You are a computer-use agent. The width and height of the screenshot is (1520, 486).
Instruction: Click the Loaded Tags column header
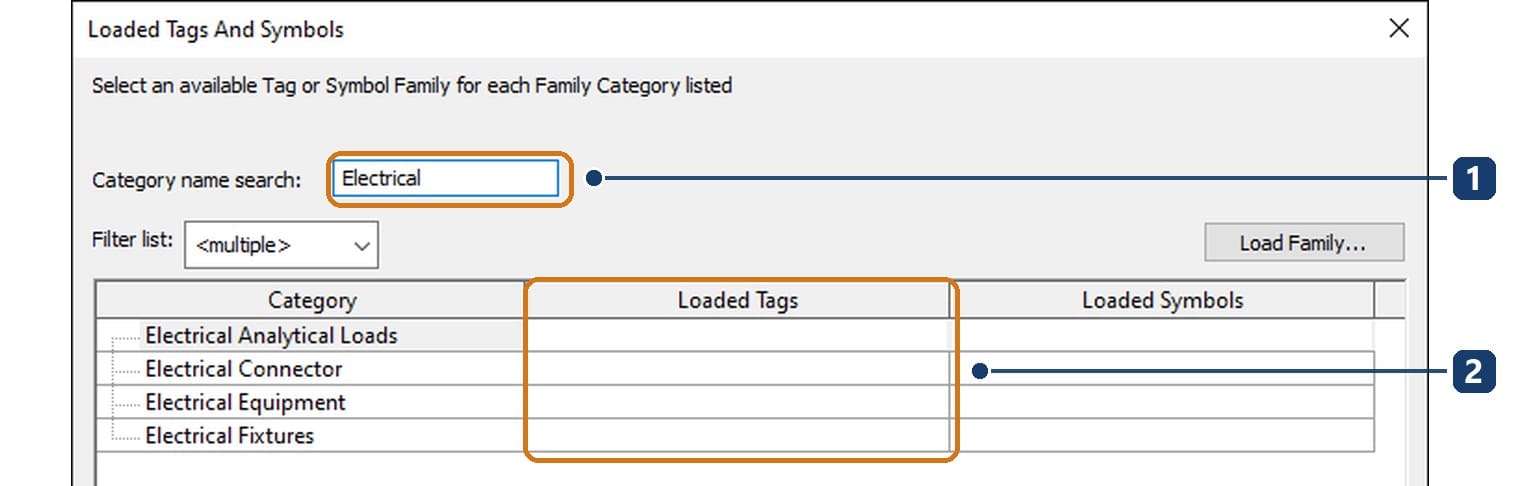pos(738,300)
